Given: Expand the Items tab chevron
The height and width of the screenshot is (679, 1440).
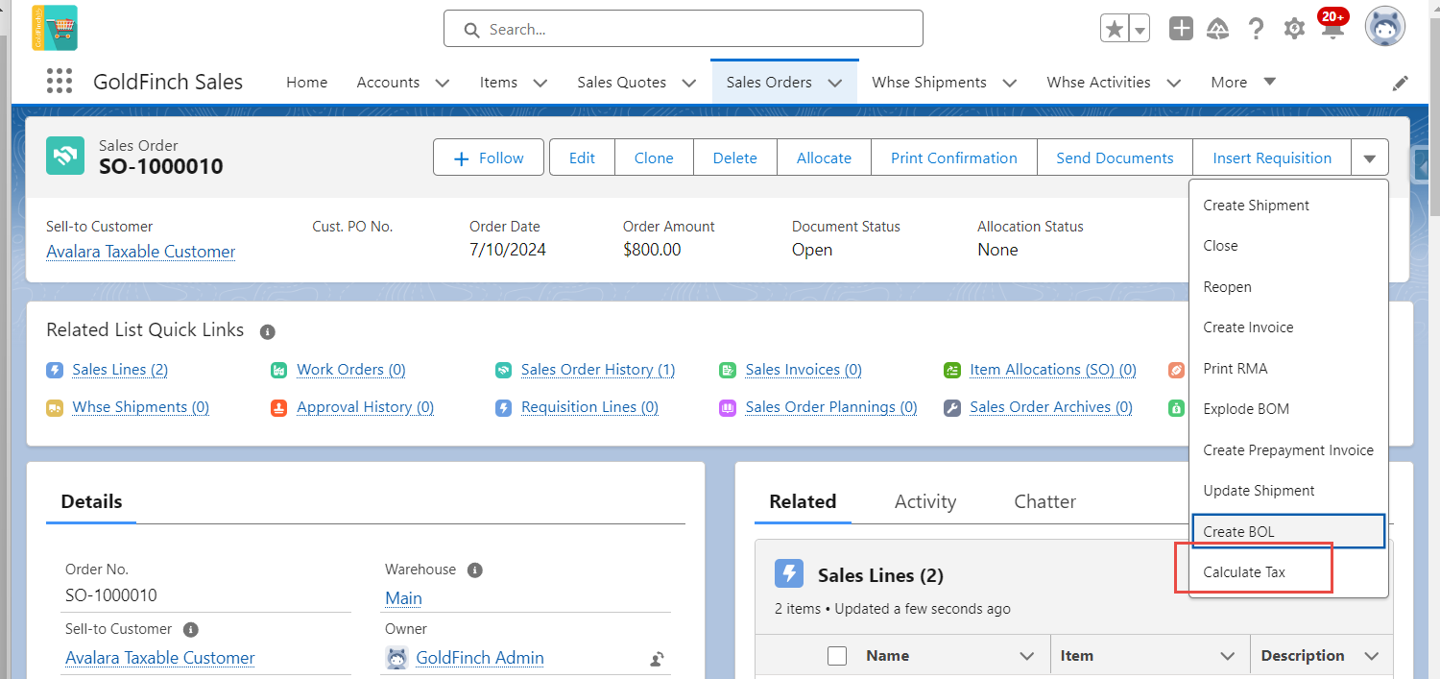Looking at the screenshot, I should click(540, 83).
